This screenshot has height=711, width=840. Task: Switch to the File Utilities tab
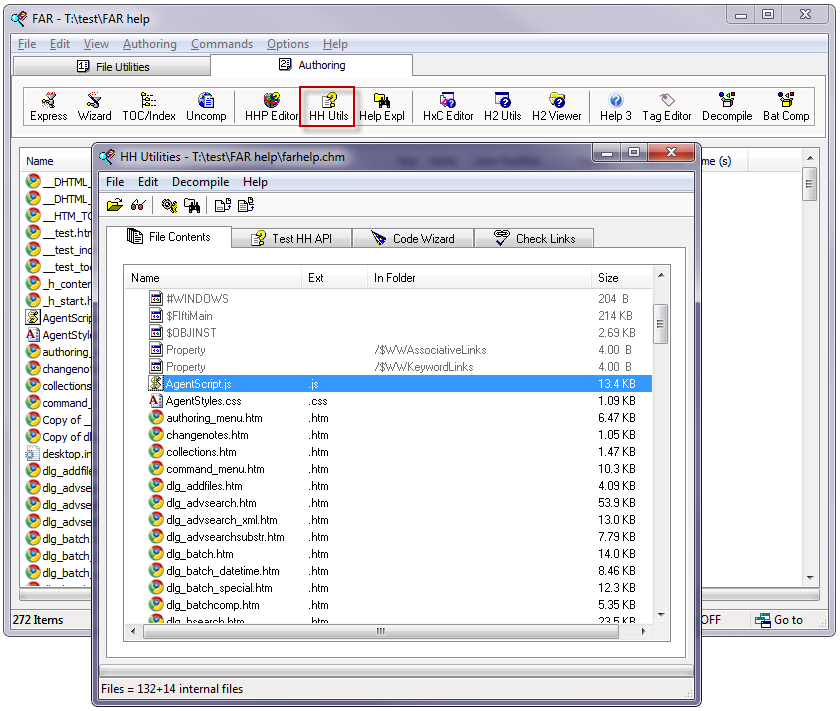point(112,67)
